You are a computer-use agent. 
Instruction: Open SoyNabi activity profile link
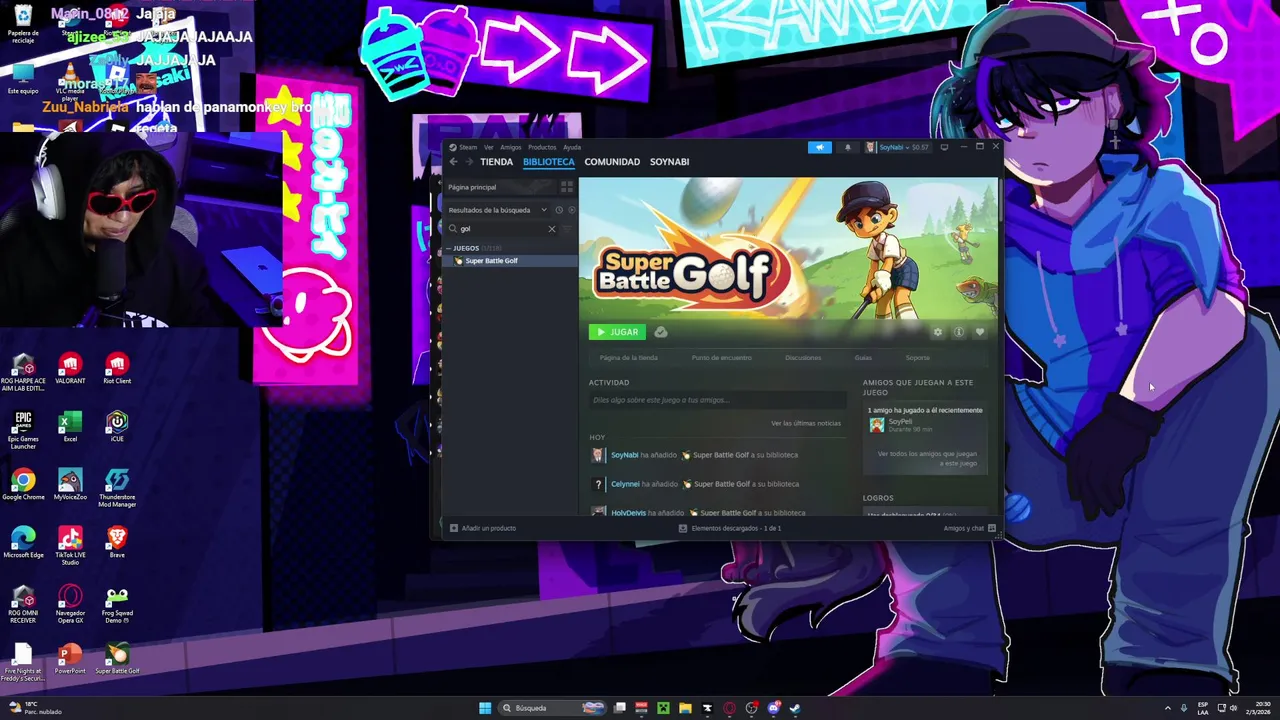coord(624,455)
